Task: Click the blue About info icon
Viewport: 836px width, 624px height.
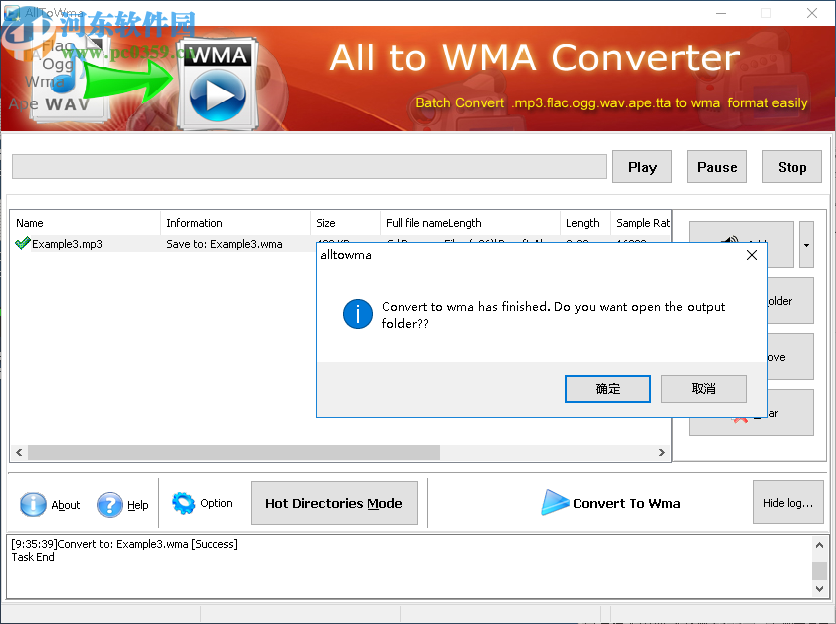Action: pyautogui.click(x=31, y=504)
